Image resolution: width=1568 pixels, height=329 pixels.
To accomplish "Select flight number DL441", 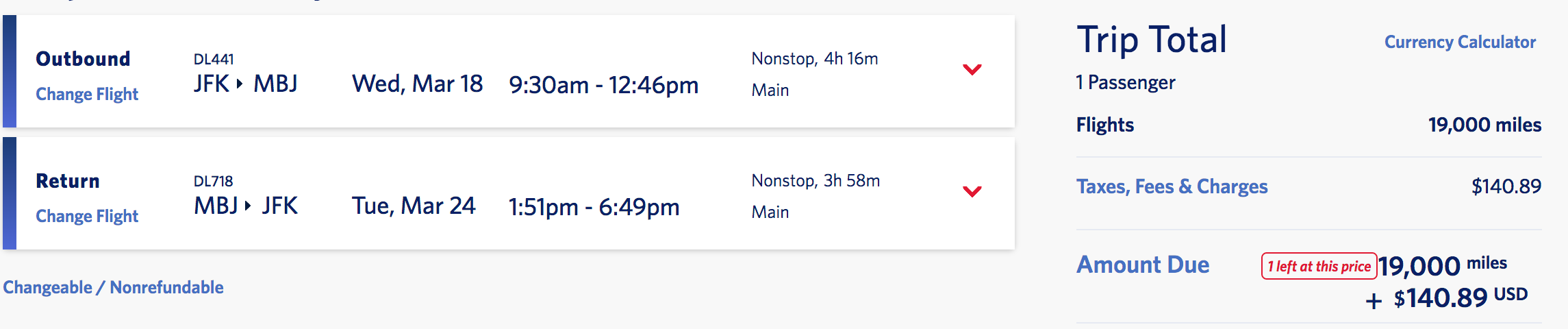I will (x=214, y=60).
